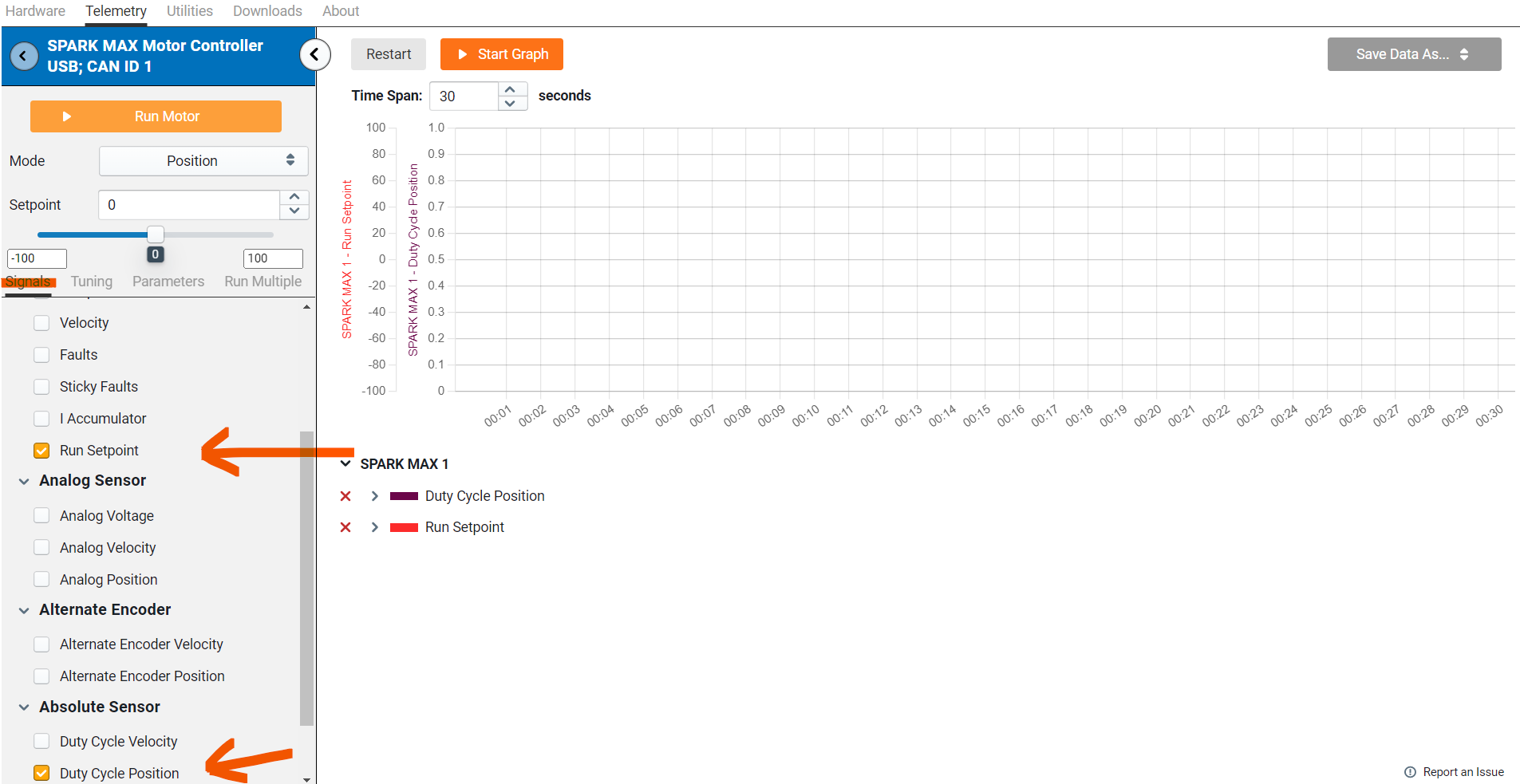Image resolution: width=1520 pixels, height=784 pixels.
Task: Remove Run Setpoint signal with red X
Action: tap(345, 527)
